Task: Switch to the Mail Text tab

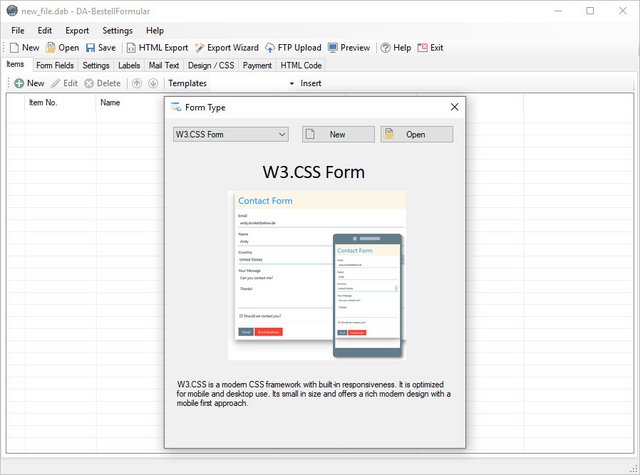Action: 164,65
